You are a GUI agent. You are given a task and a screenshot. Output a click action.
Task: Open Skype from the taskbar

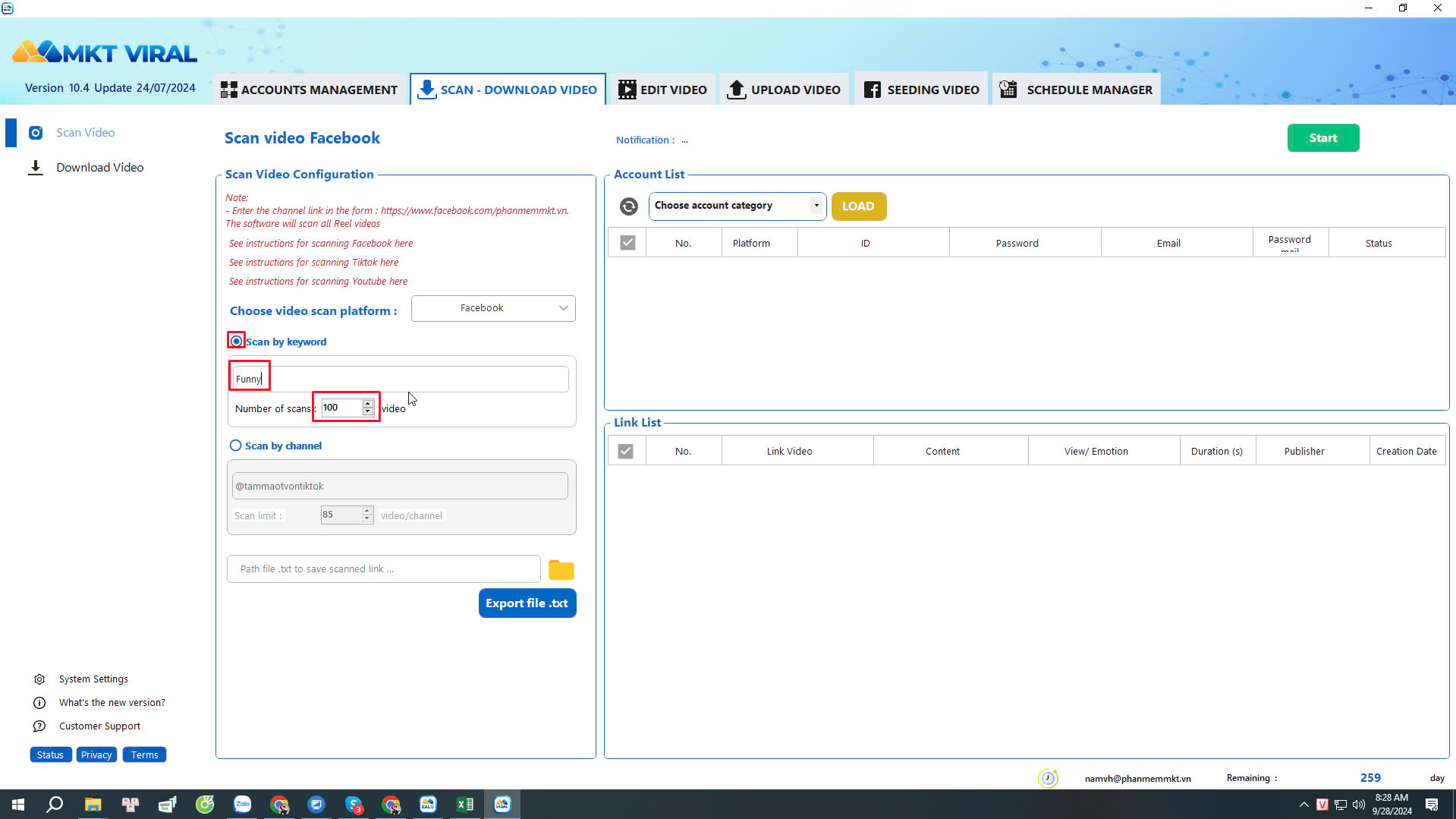tap(354, 805)
